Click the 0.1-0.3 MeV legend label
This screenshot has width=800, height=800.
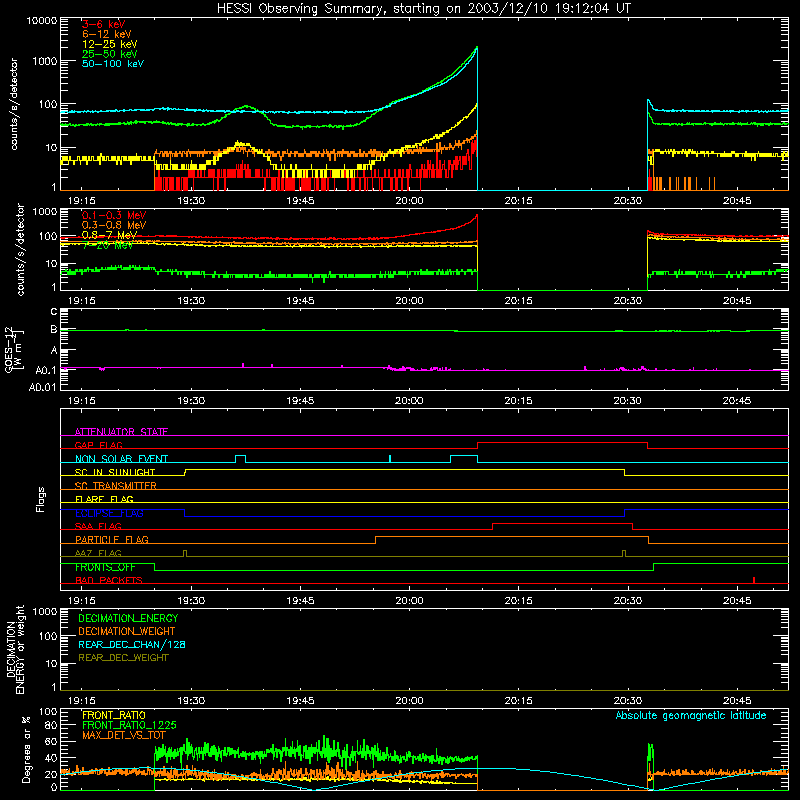coord(114,215)
